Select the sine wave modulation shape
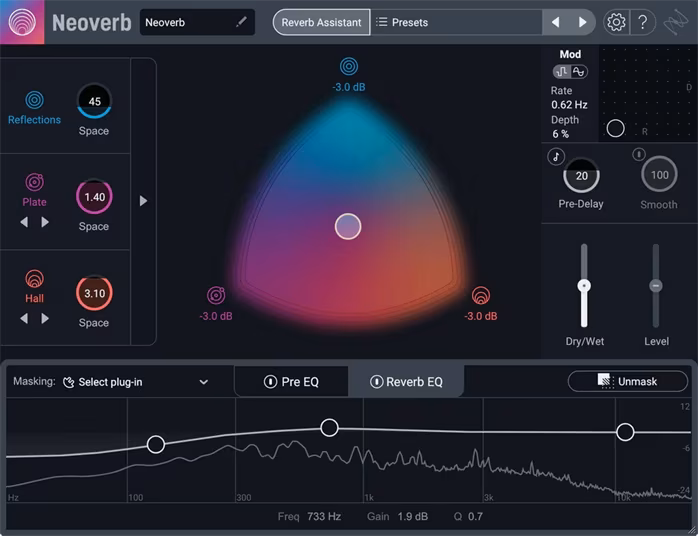The image size is (698, 536). 578,72
